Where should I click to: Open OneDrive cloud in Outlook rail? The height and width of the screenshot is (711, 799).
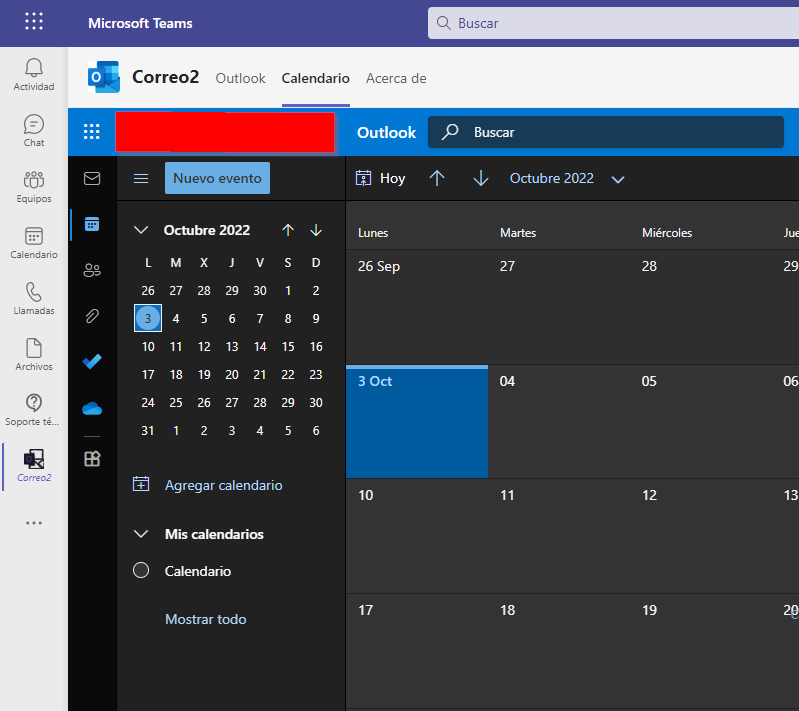(x=92, y=408)
